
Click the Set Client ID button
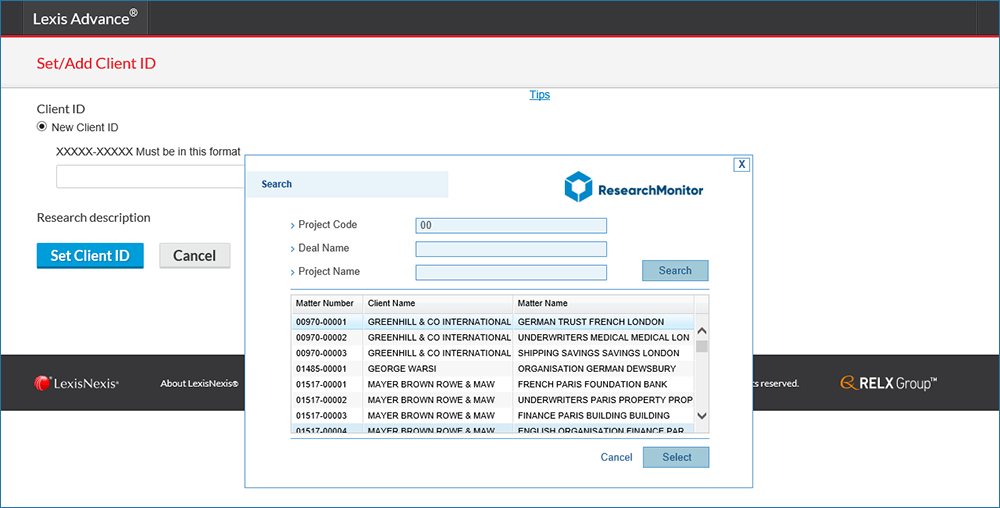90,256
